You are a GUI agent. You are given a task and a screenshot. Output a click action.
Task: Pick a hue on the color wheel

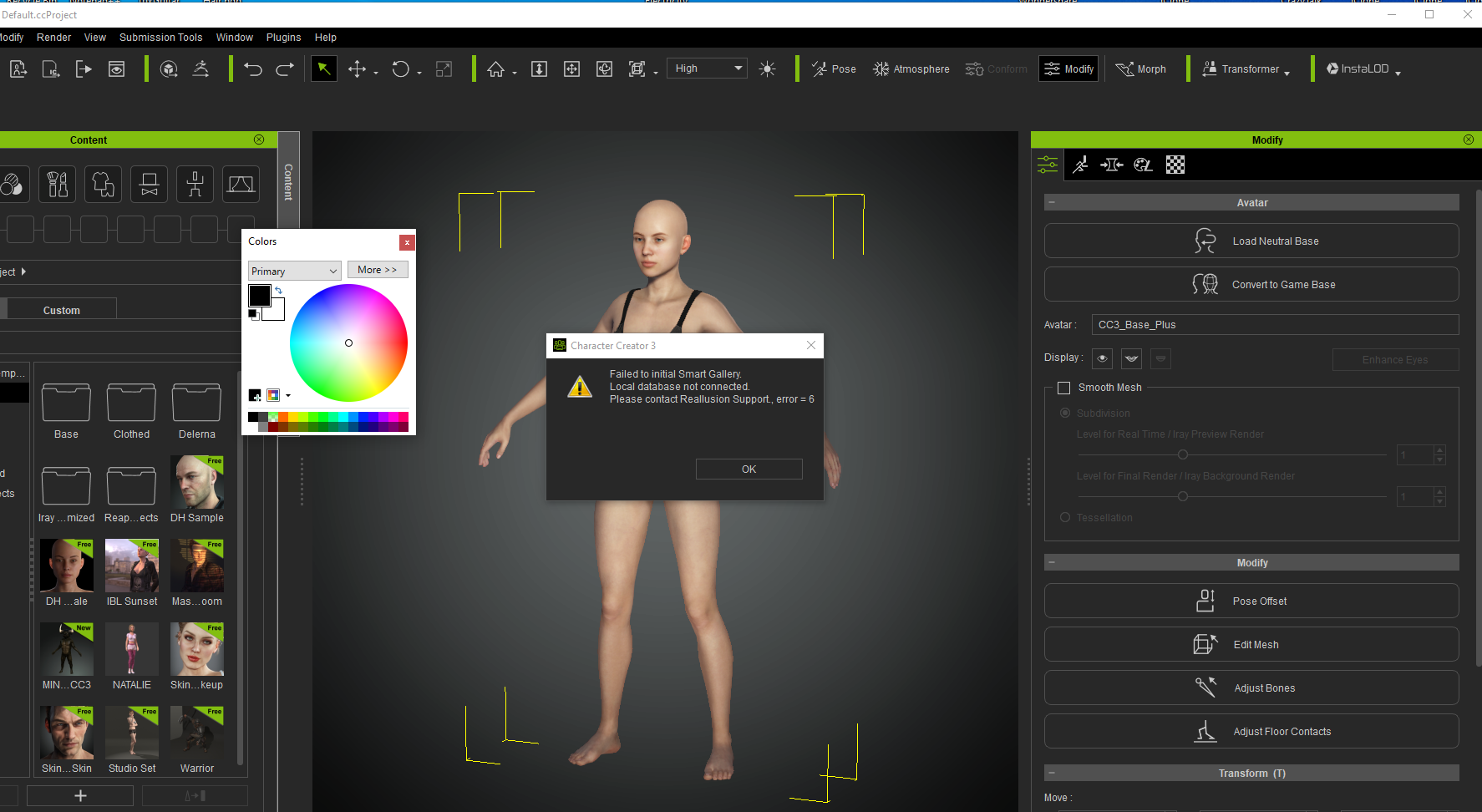pyautogui.click(x=348, y=343)
